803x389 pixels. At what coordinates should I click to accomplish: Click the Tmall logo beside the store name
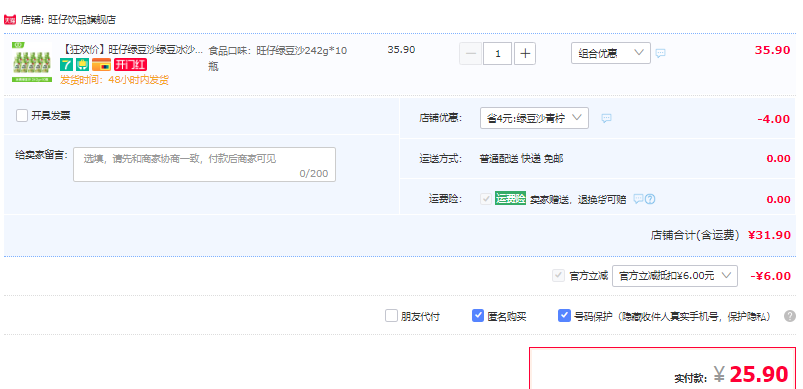click(10, 20)
